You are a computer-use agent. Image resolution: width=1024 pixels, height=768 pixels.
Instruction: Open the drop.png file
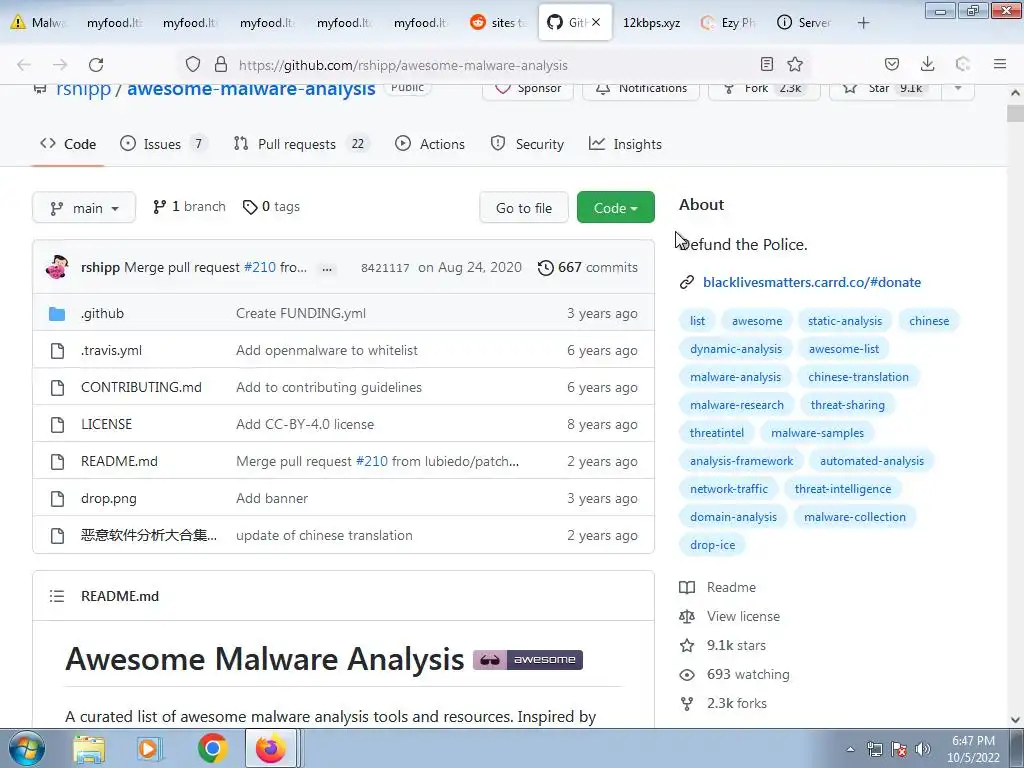(108, 499)
